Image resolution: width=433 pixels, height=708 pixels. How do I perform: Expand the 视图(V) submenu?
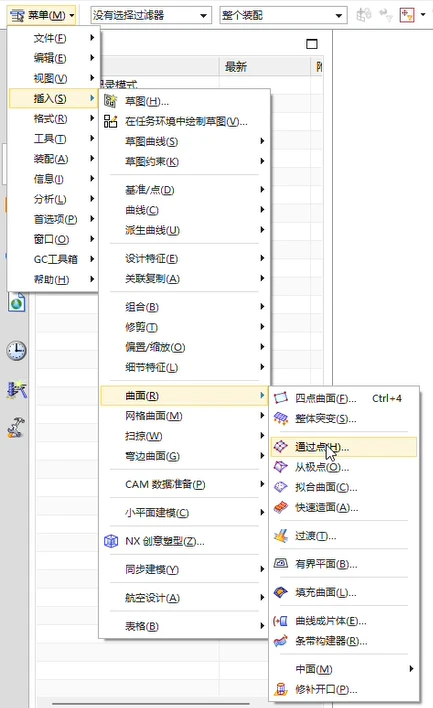tap(54, 79)
